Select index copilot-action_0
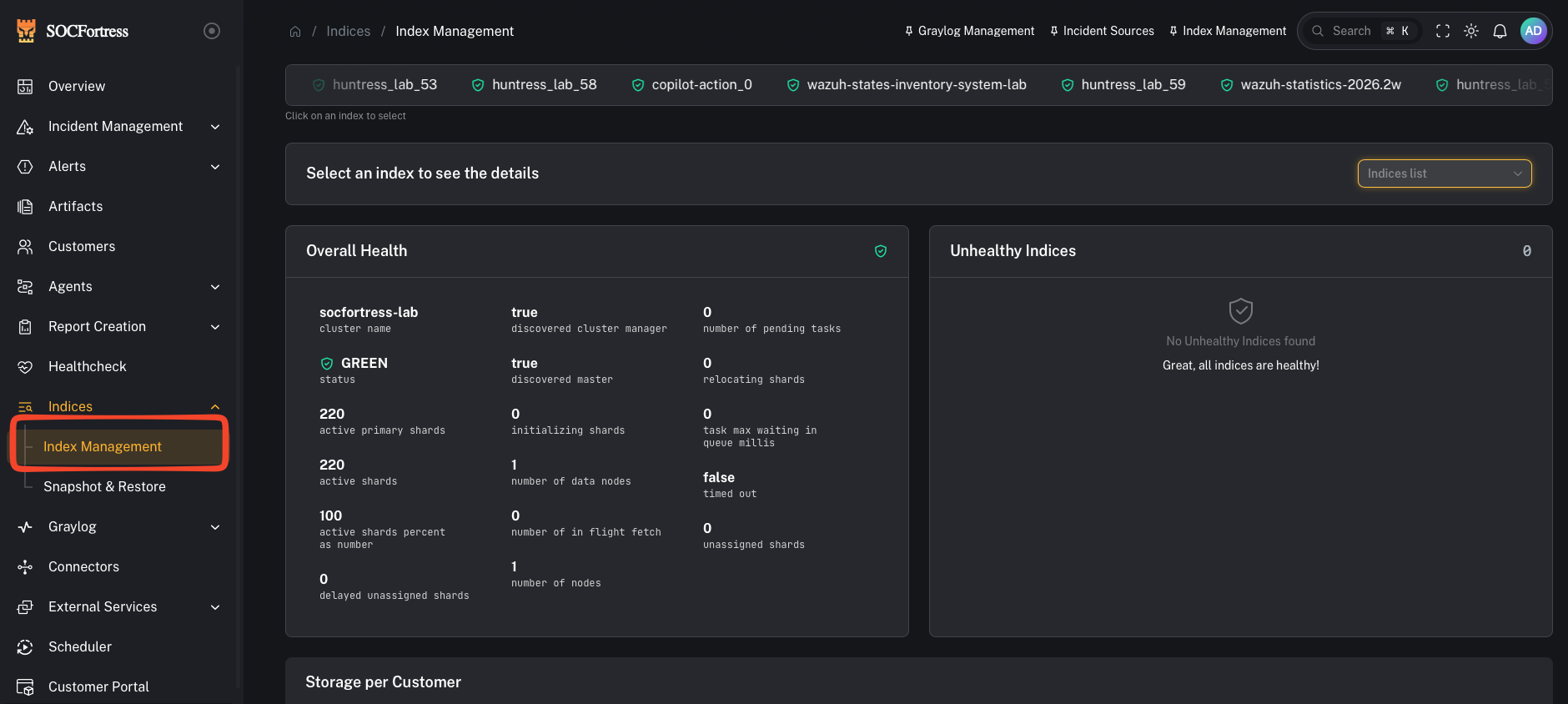The image size is (1568, 704). [692, 85]
